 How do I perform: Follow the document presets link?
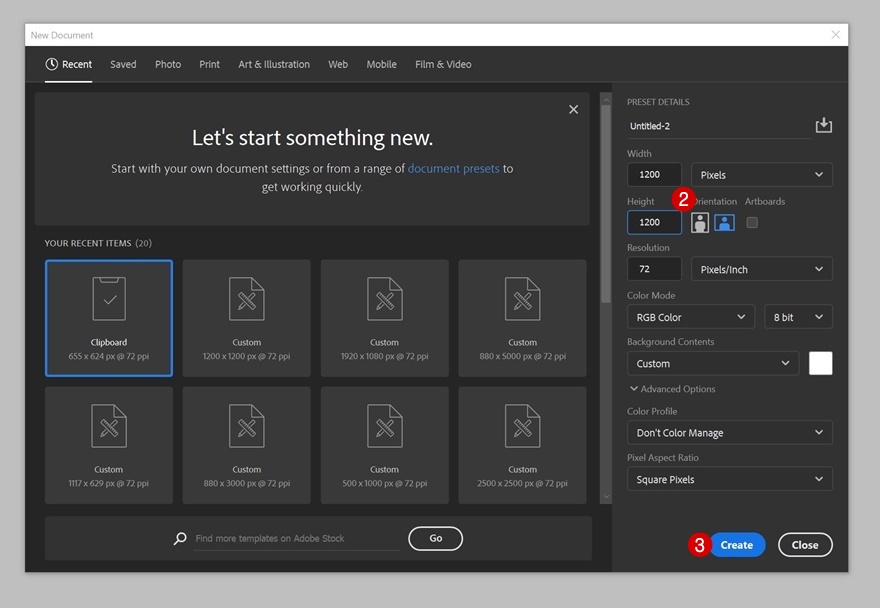pos(453,169)
